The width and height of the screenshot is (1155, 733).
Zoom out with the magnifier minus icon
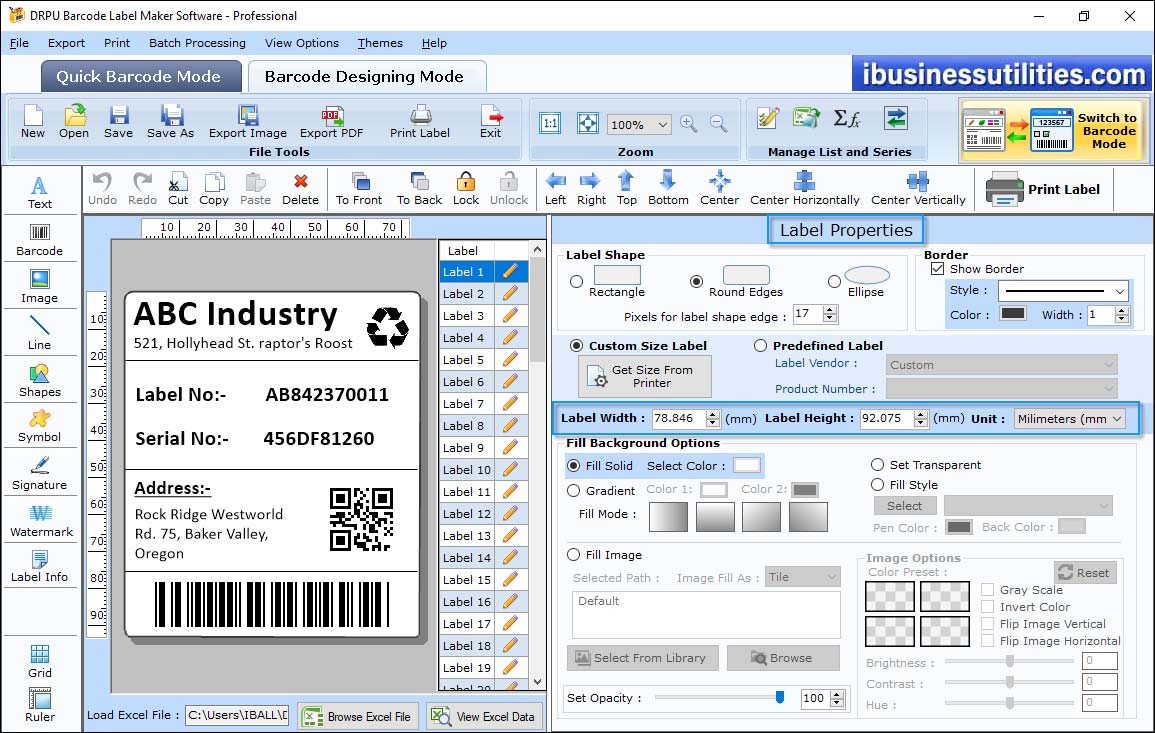pos(719,124)
